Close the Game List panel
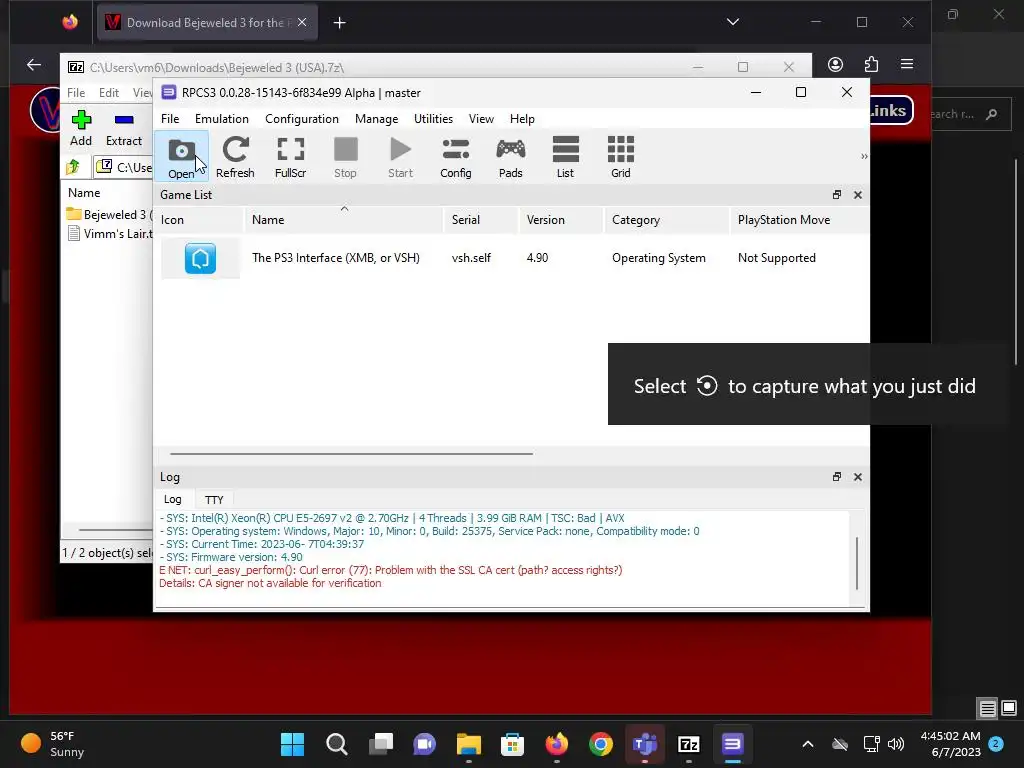Viewport: 1024px width, 768px height. pos(857,195)
